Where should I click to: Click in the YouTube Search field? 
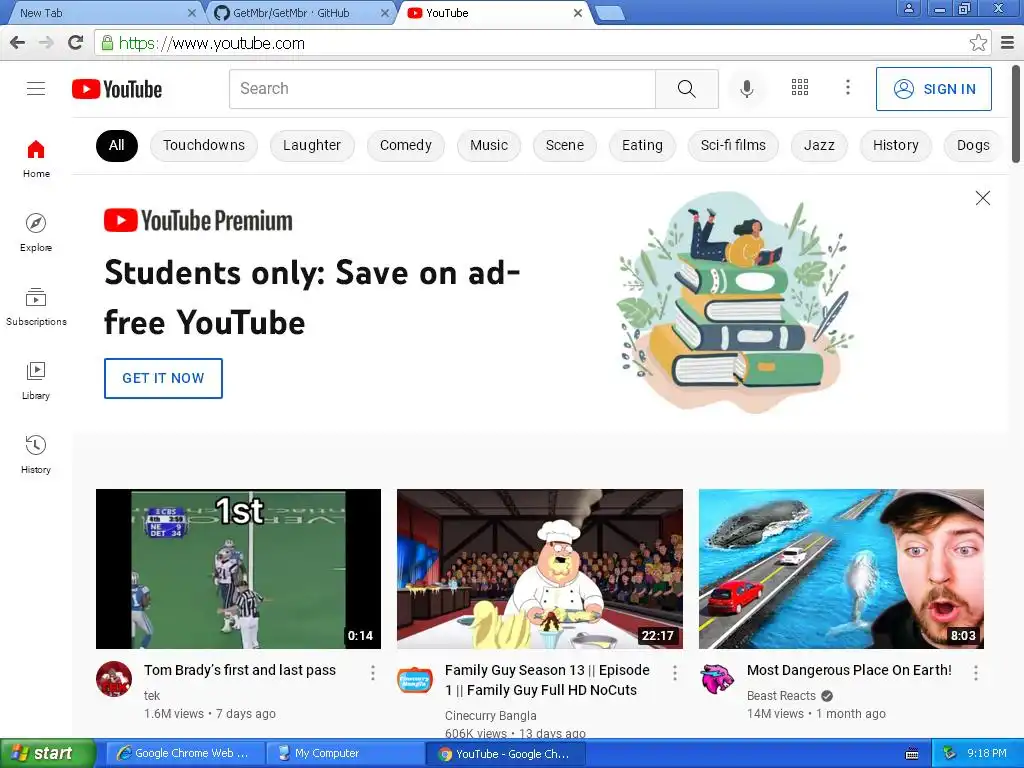[442, 89]
